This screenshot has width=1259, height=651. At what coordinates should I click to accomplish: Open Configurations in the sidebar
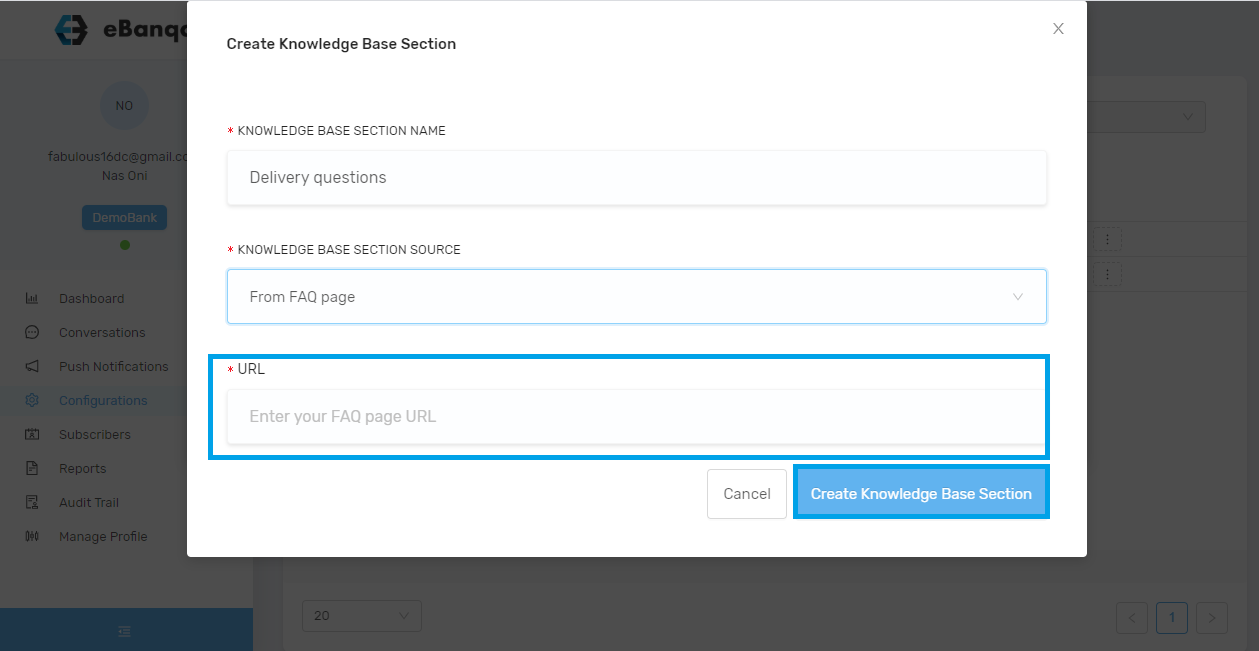click(103, 400)
